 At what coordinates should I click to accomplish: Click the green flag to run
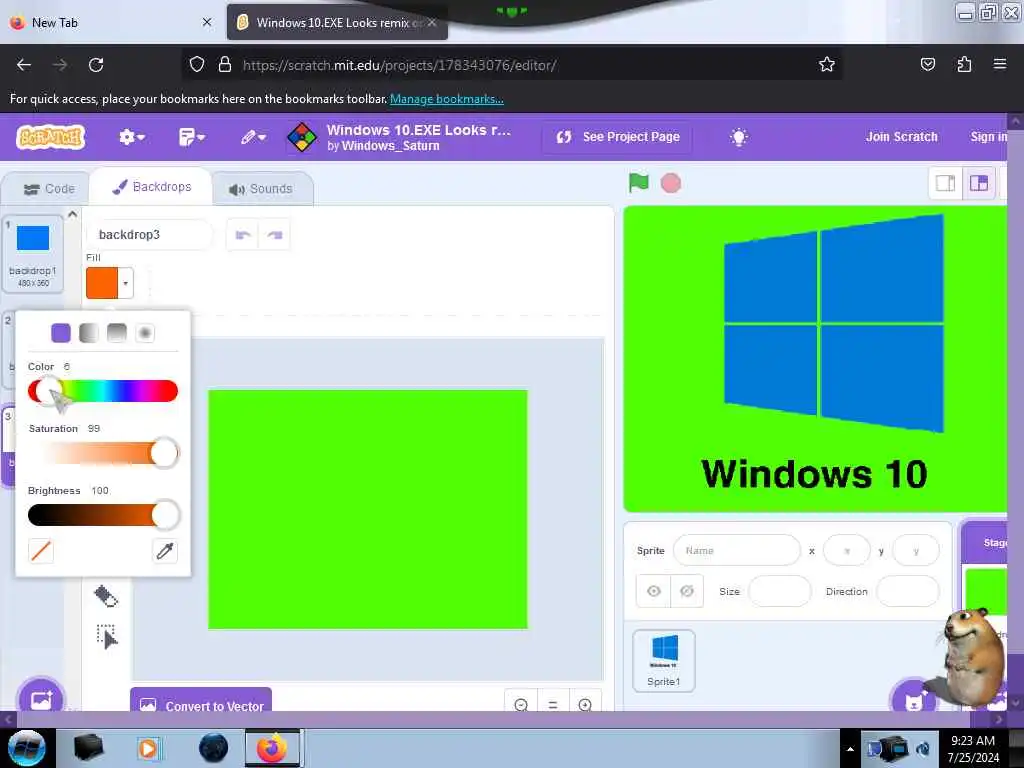pyautogui.click(x=638, y=183)
